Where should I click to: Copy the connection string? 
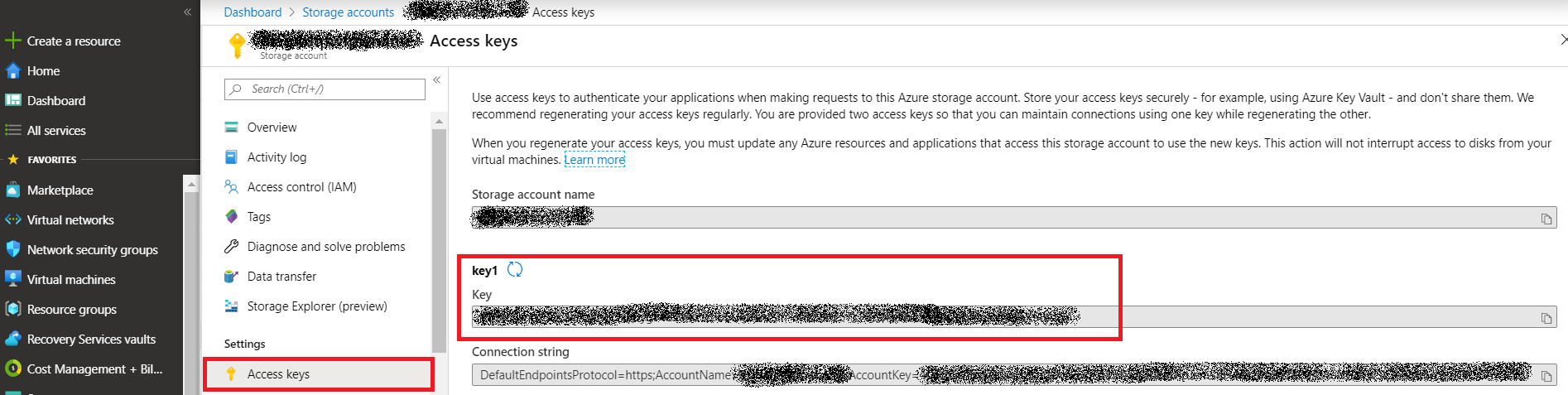[x=1546, y=376]
